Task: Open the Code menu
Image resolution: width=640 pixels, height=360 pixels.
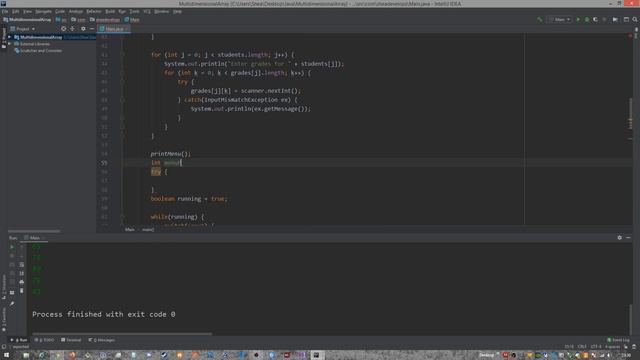Action: tap(60, 11)
